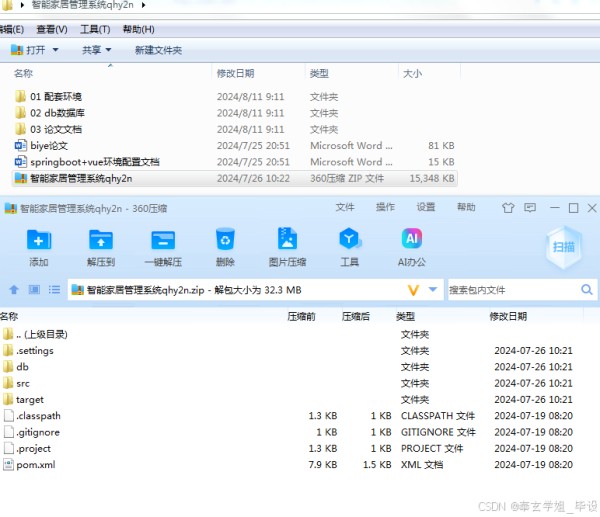Click the 扫描 scan hexagon button

tap(564, 247)
